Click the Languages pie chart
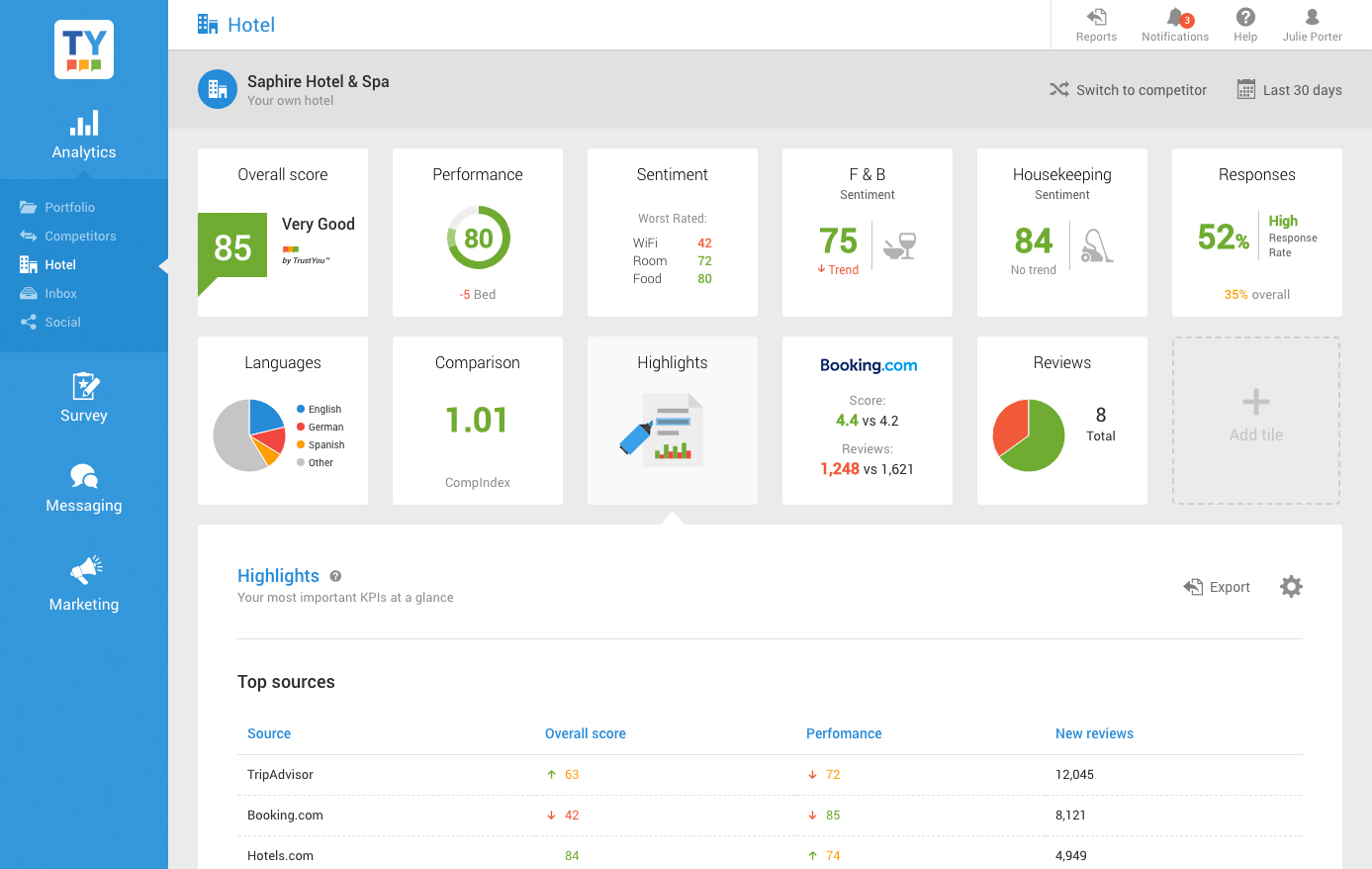 [x=249, y=435]
